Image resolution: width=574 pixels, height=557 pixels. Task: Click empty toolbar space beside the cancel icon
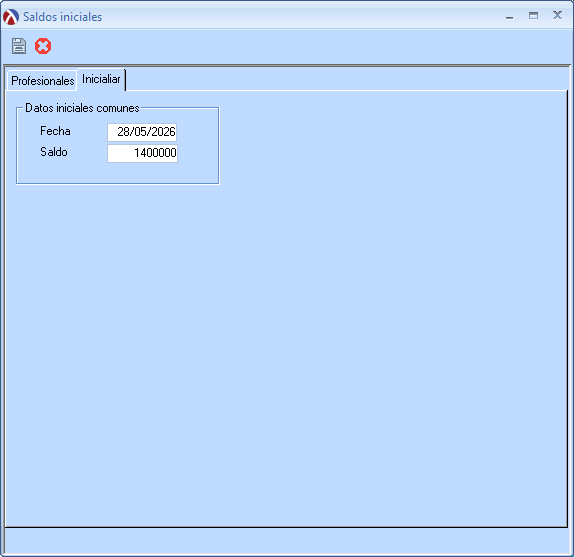[293, 46]
